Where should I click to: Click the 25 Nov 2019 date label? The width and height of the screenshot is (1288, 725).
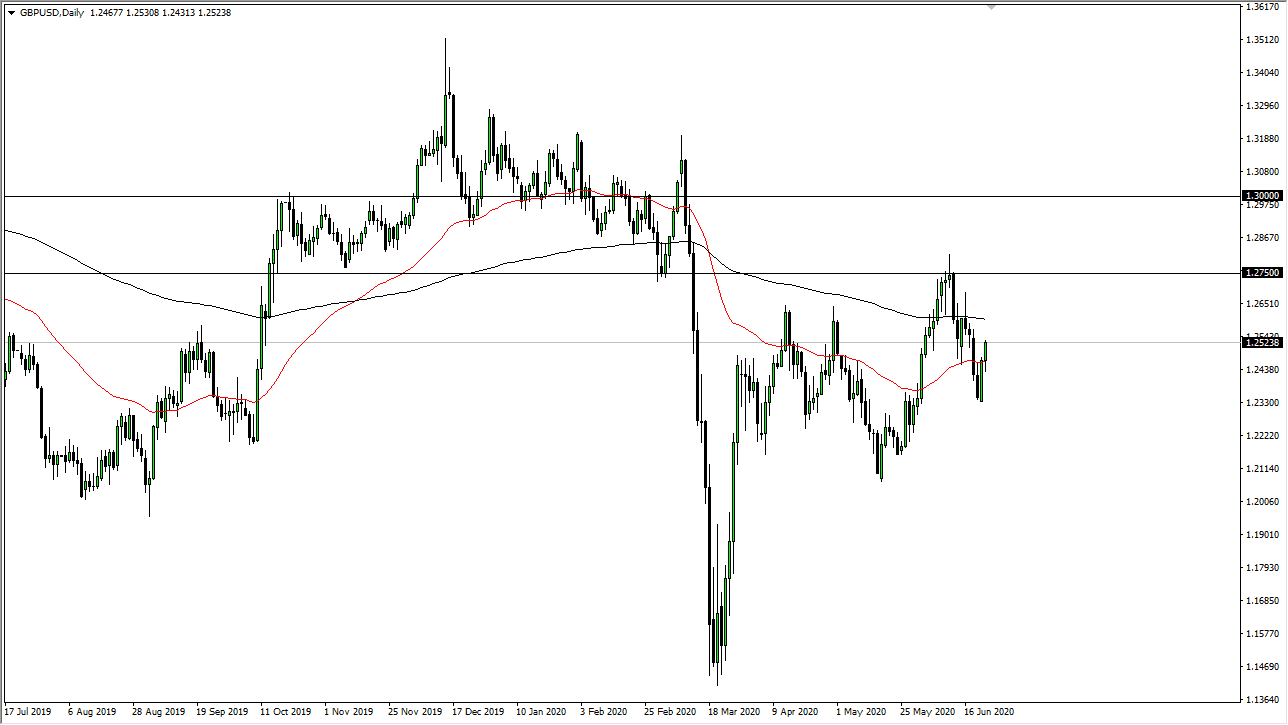[x=414, y=713]
